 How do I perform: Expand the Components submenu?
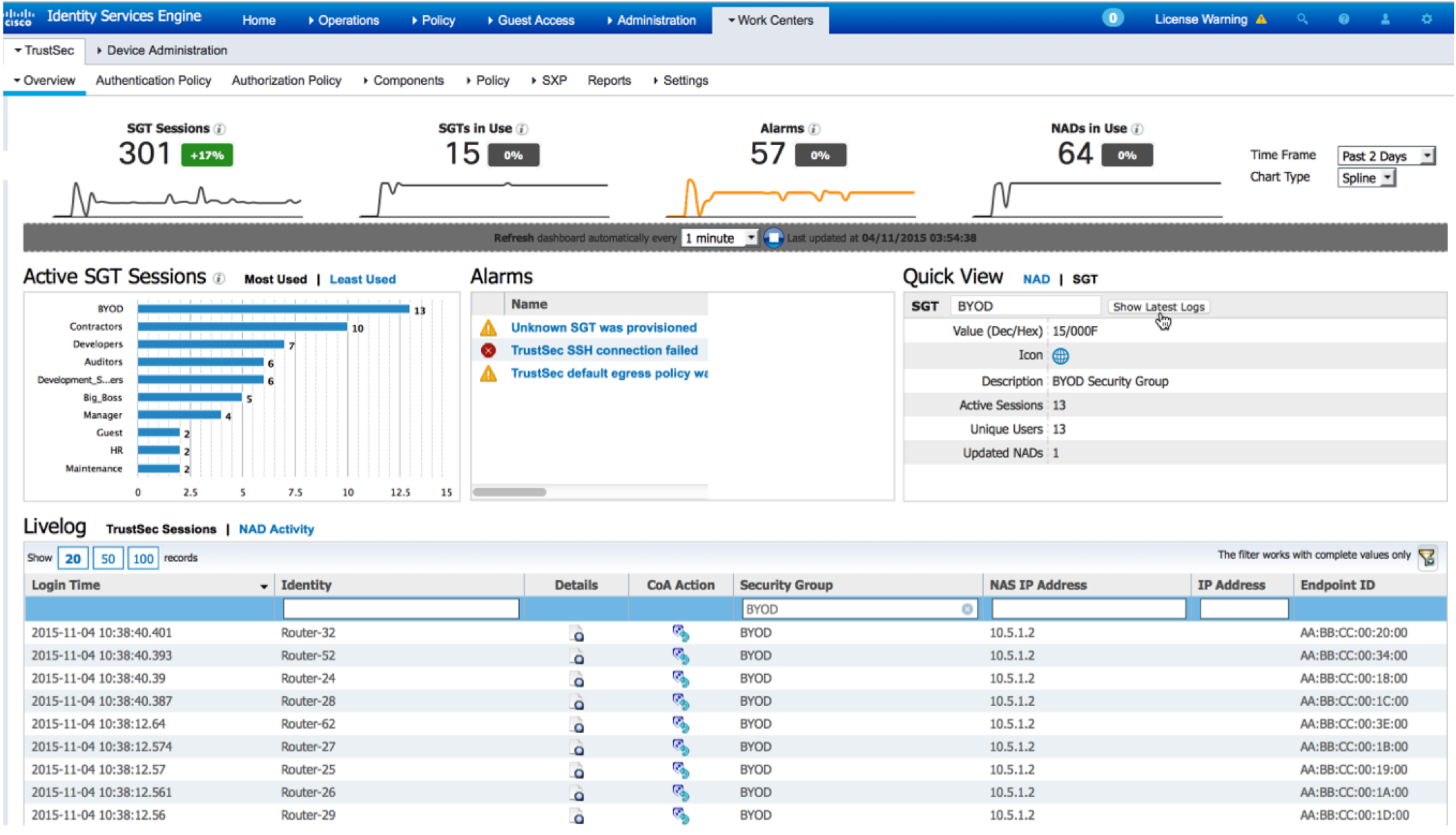coord(403,81)
